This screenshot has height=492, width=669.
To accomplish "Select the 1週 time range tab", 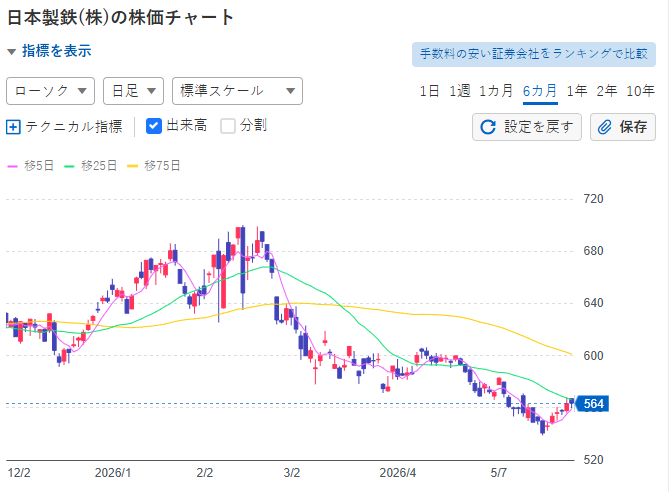I will (460, 91).
